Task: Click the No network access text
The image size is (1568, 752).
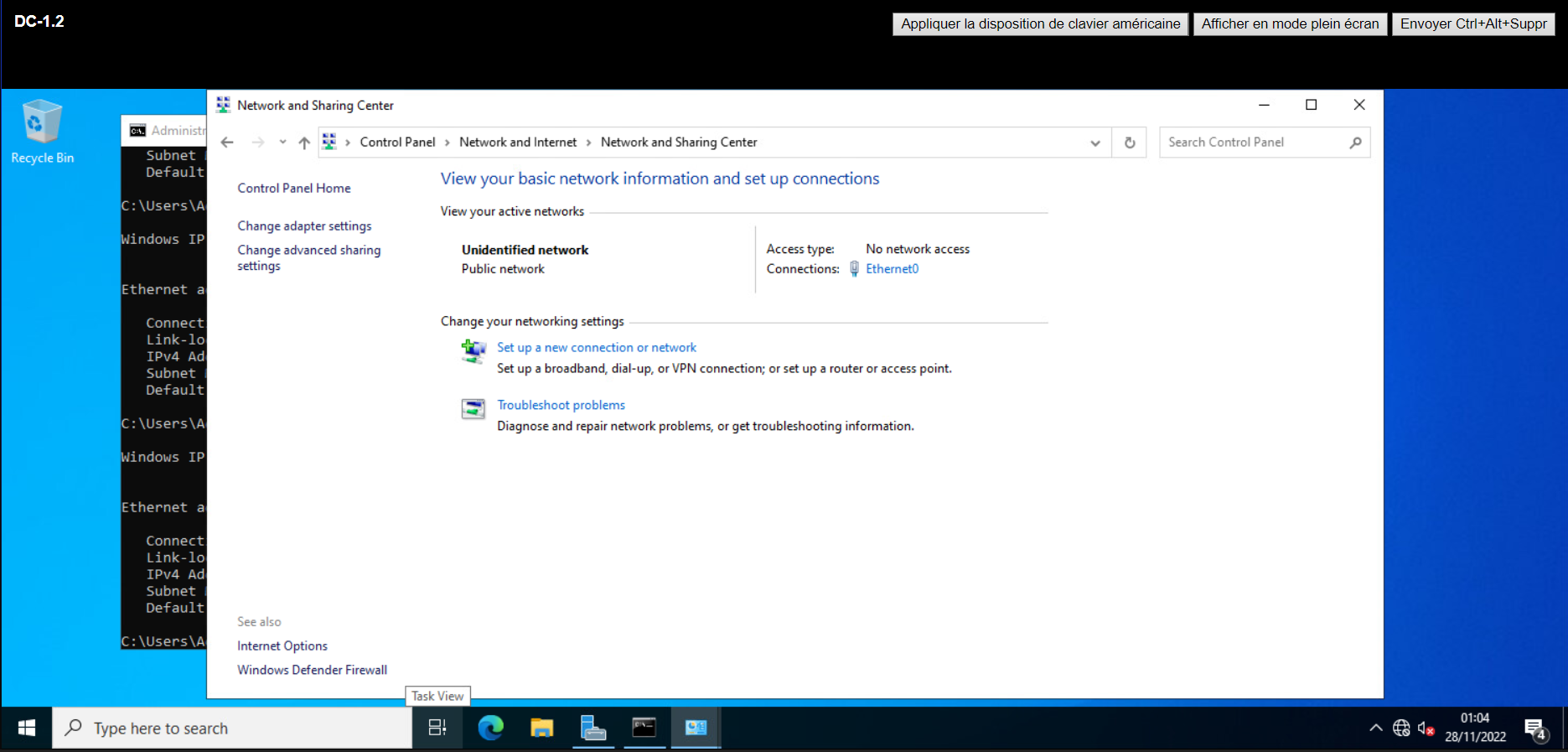Action: coord(918,249)
